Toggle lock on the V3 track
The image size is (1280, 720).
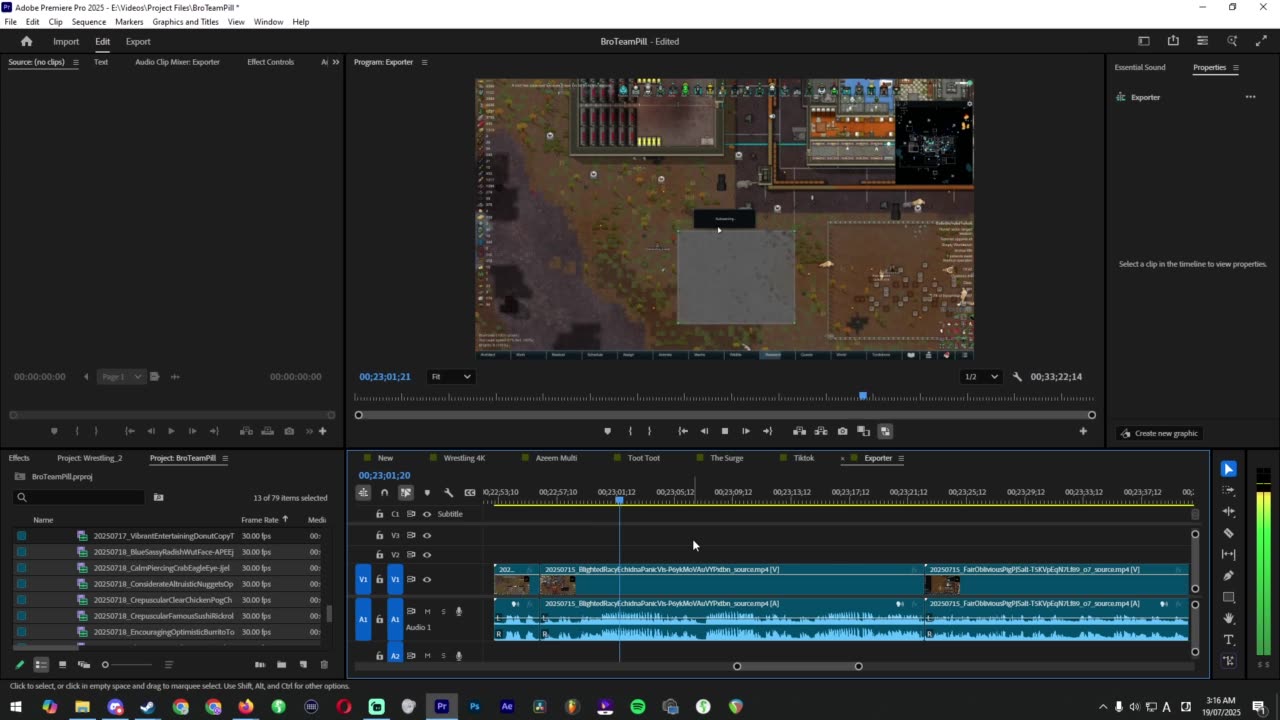click(x=379, y=535)
